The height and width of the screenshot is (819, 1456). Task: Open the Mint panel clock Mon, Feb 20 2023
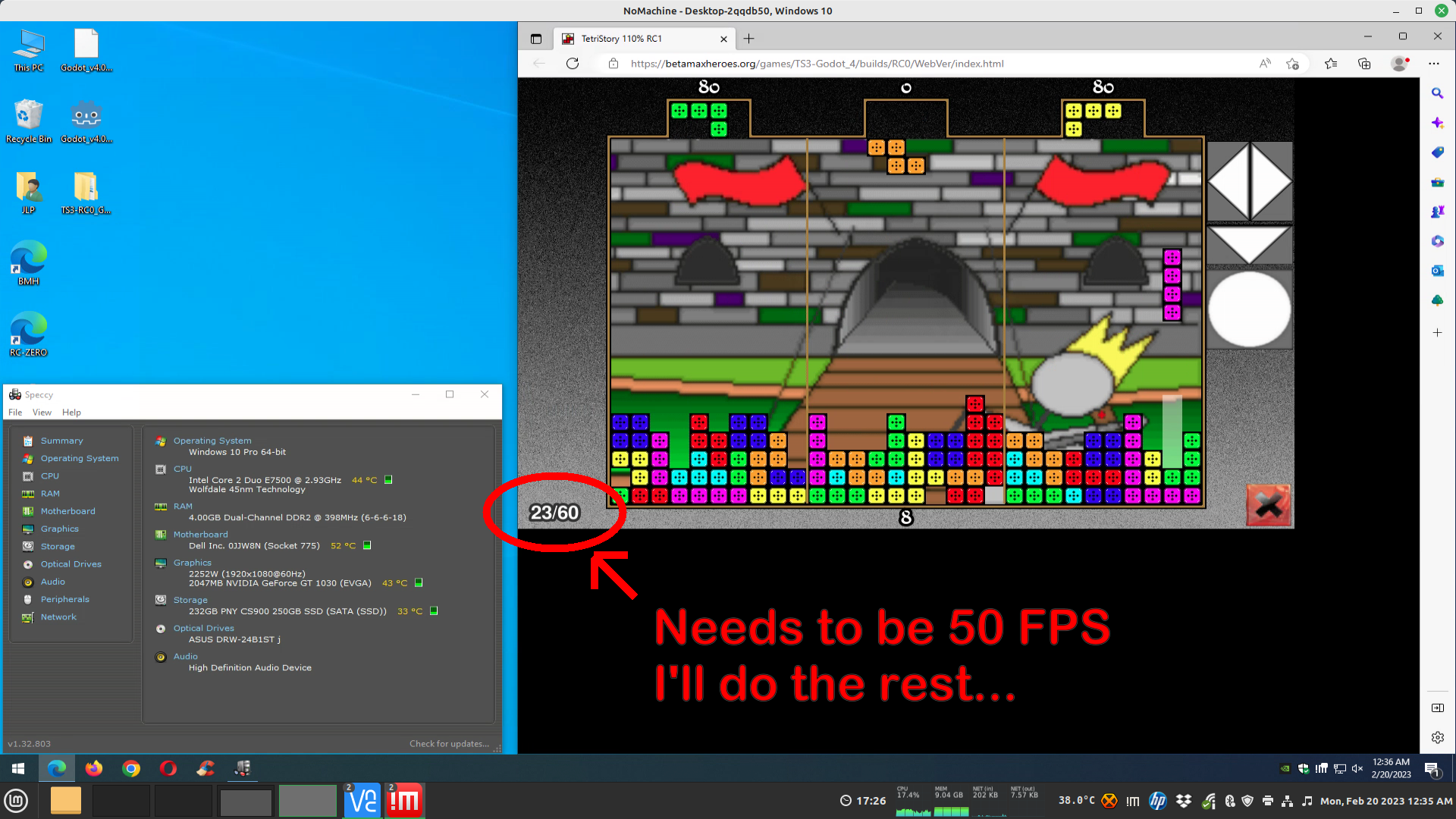[1386, 801]
